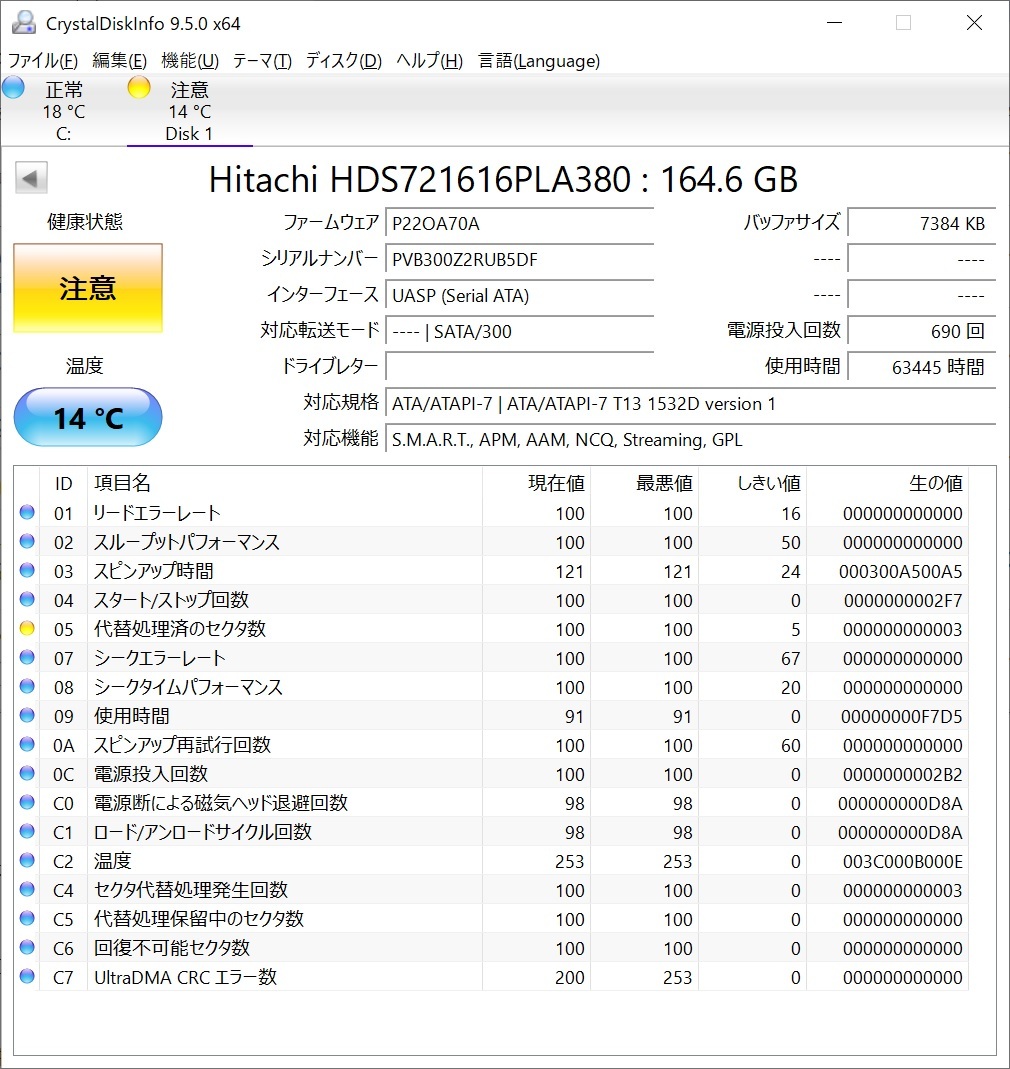Click the 14 °C temperature button
Screen dimensions: 1010x1069
point(88,417)
